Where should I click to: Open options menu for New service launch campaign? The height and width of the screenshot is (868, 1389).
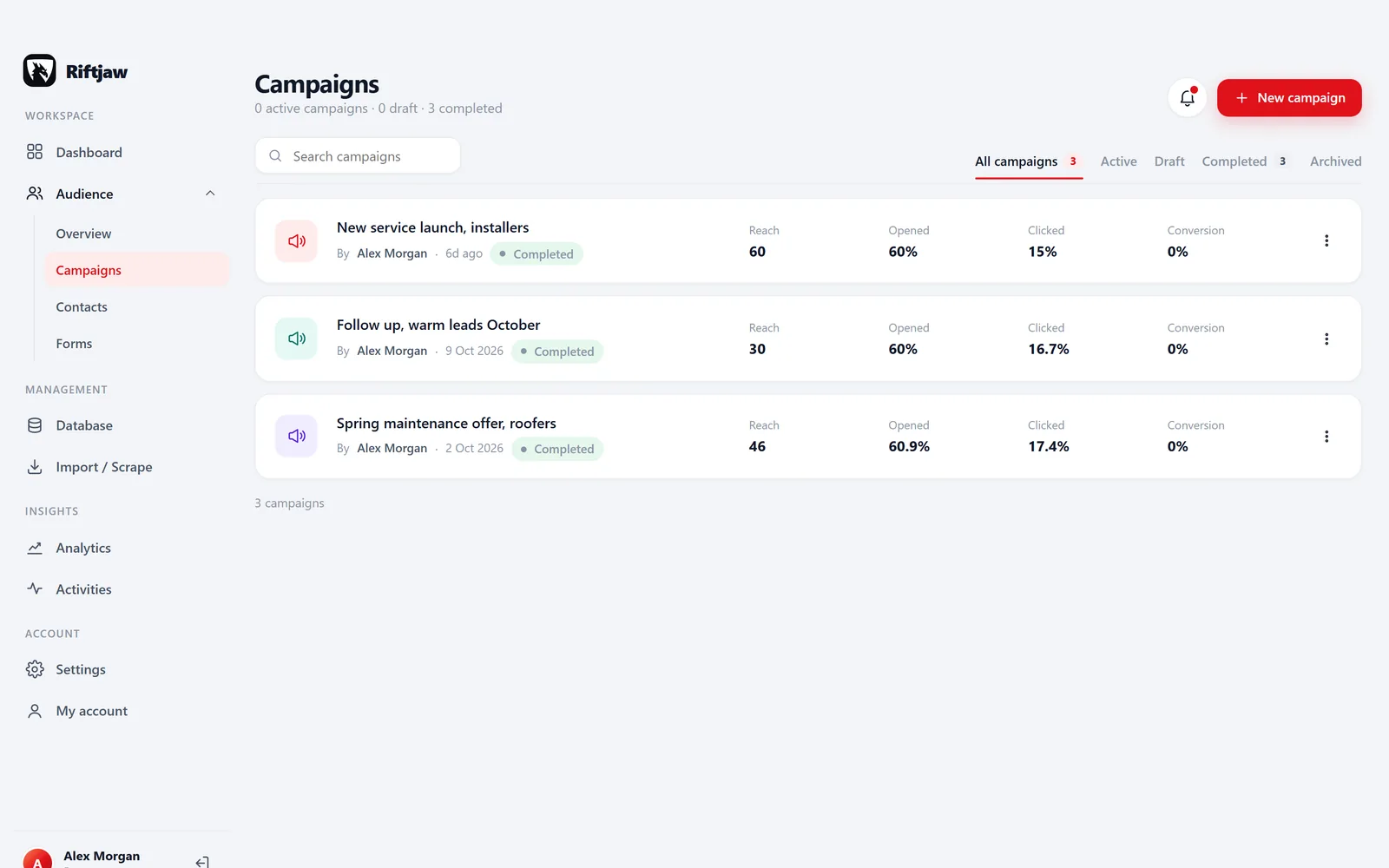(x=1326, y=240)
